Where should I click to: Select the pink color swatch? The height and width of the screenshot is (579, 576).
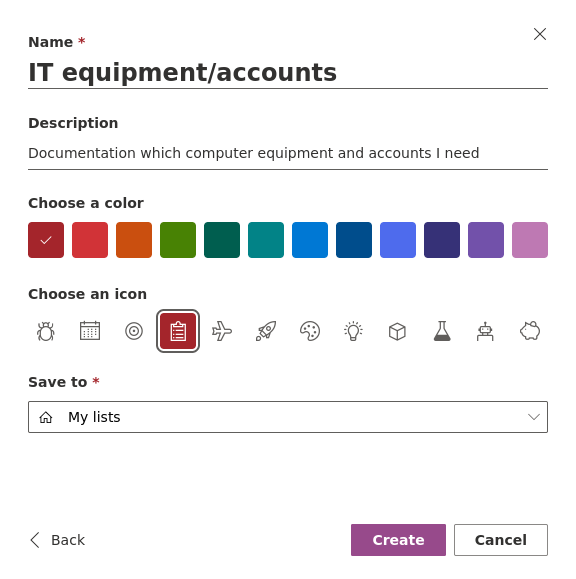point(530,240)
